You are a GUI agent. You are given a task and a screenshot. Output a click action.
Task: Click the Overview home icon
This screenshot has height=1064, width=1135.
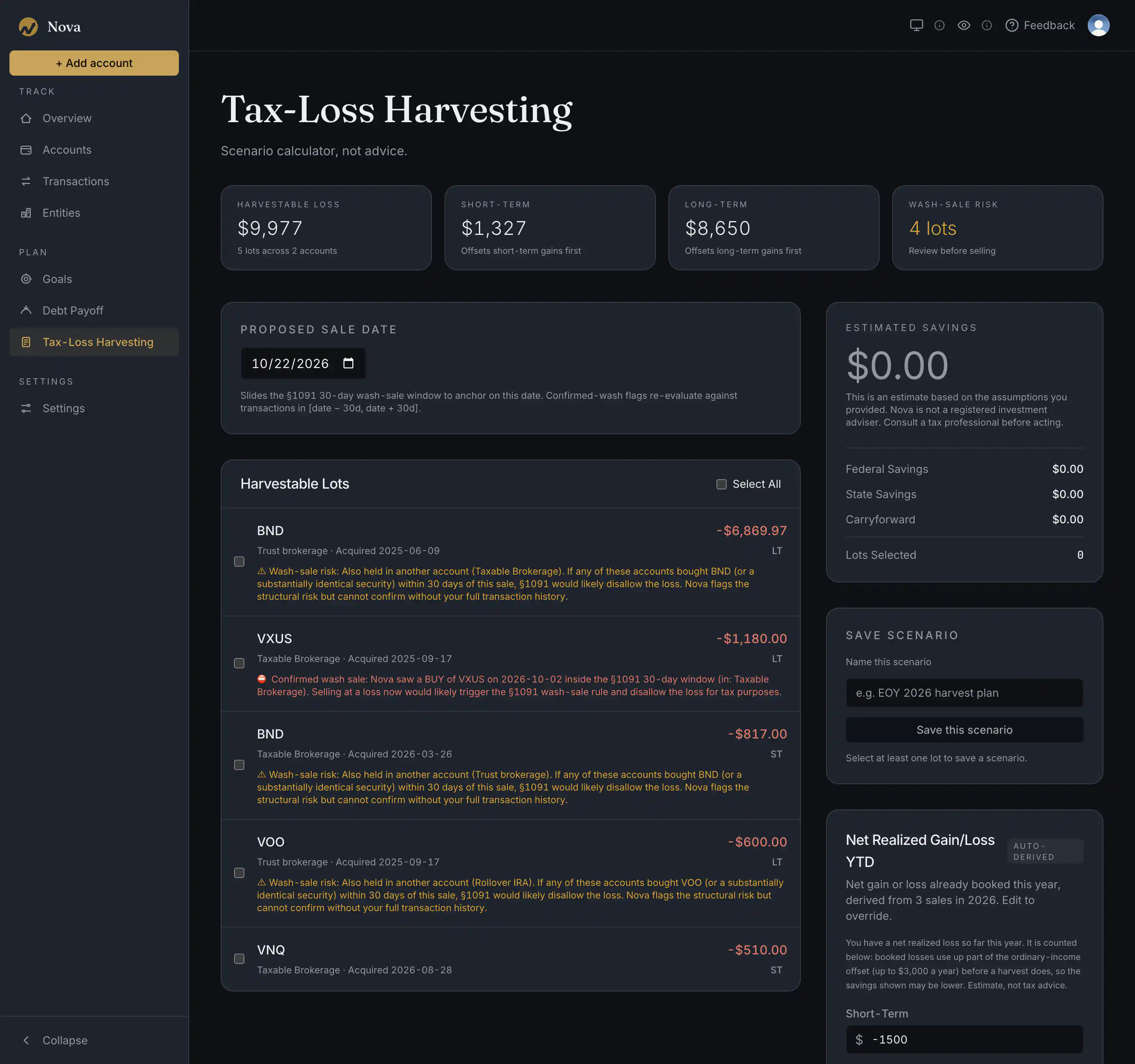pyautogui.click(x=26, y=118)
